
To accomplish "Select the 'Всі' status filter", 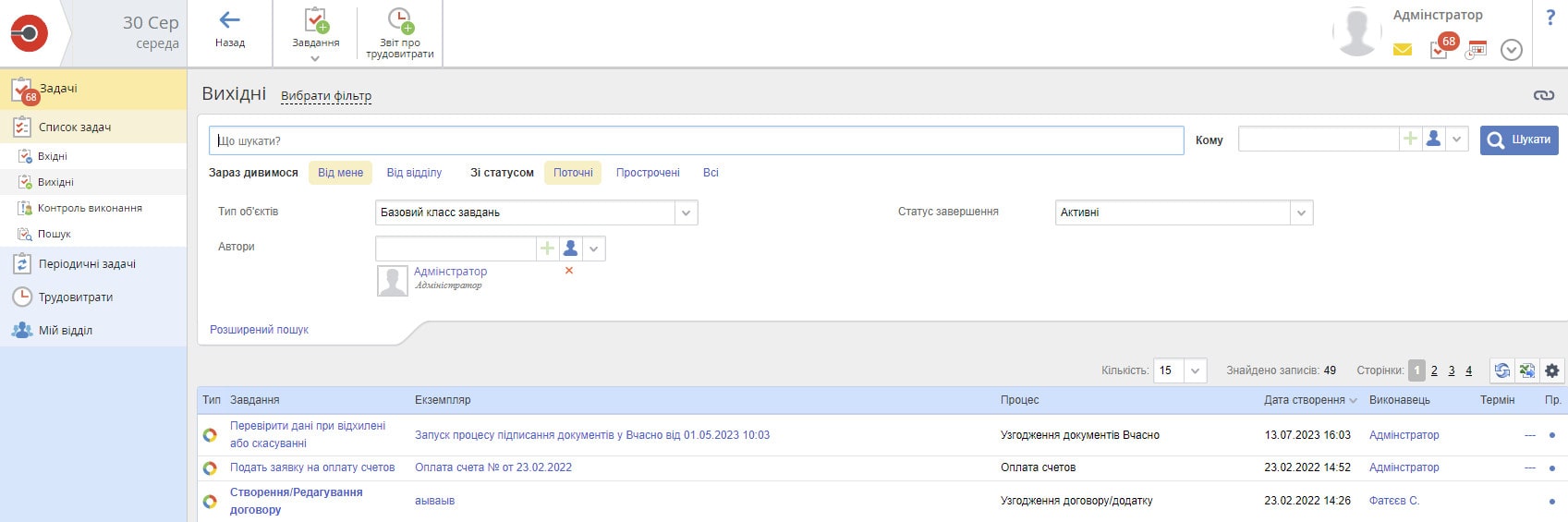I will click(711, 173).
